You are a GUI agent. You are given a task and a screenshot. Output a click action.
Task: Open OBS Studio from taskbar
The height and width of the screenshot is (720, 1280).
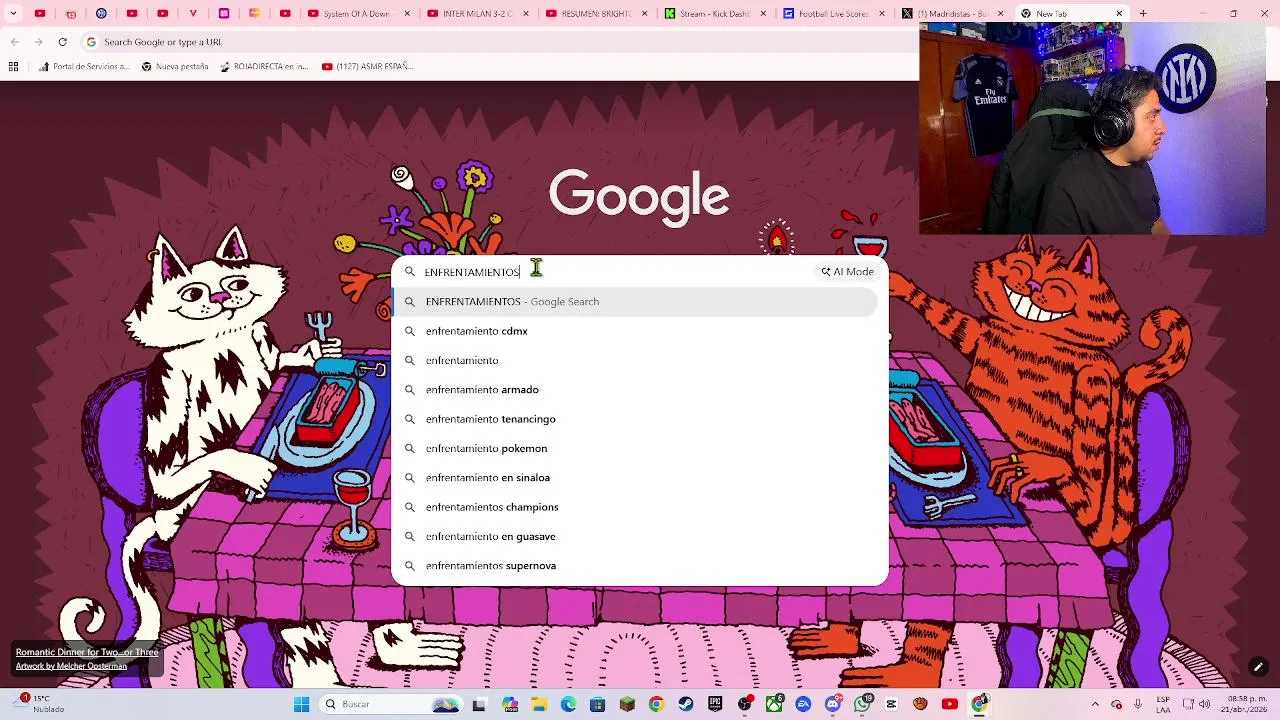pyautogui.click(x=745, y=704)
